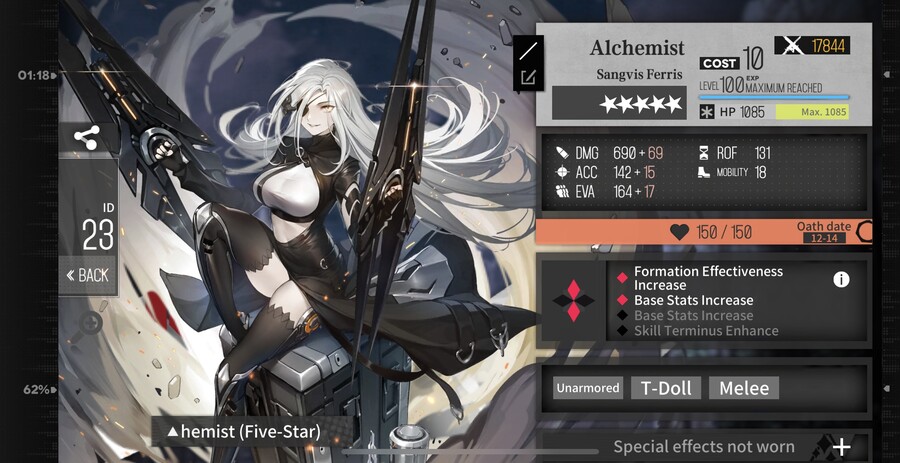Tap the share icon on left sidebar
This screenshot has width=900, height=463.
coord(87,138)
